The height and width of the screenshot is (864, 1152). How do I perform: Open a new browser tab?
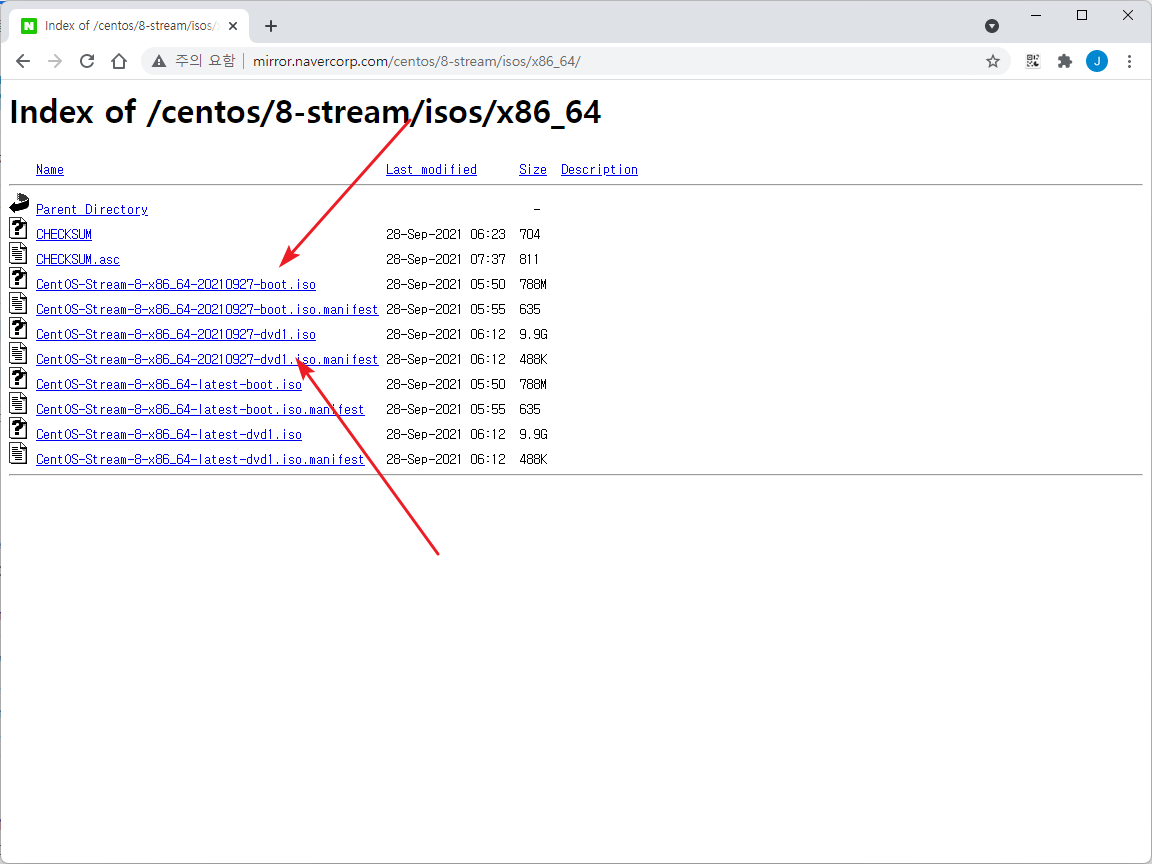pyautogui.click(x=271, y=26)
